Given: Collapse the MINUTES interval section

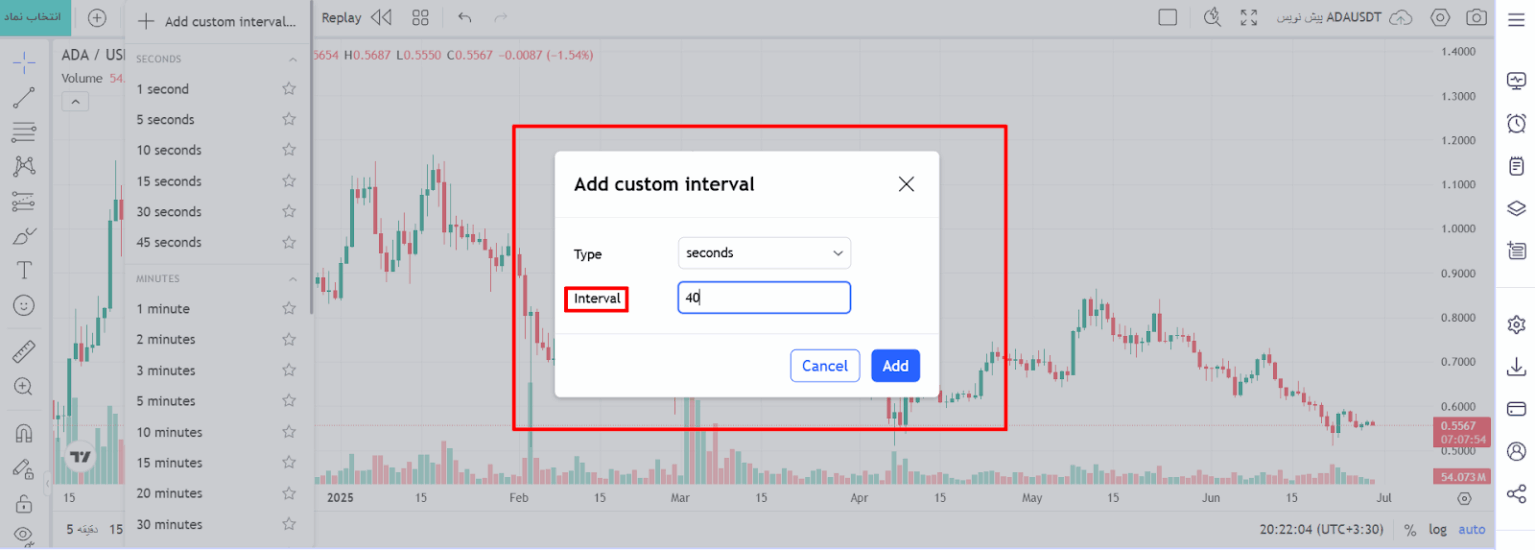Looking at the screenshot, I should tap(293, 279).
